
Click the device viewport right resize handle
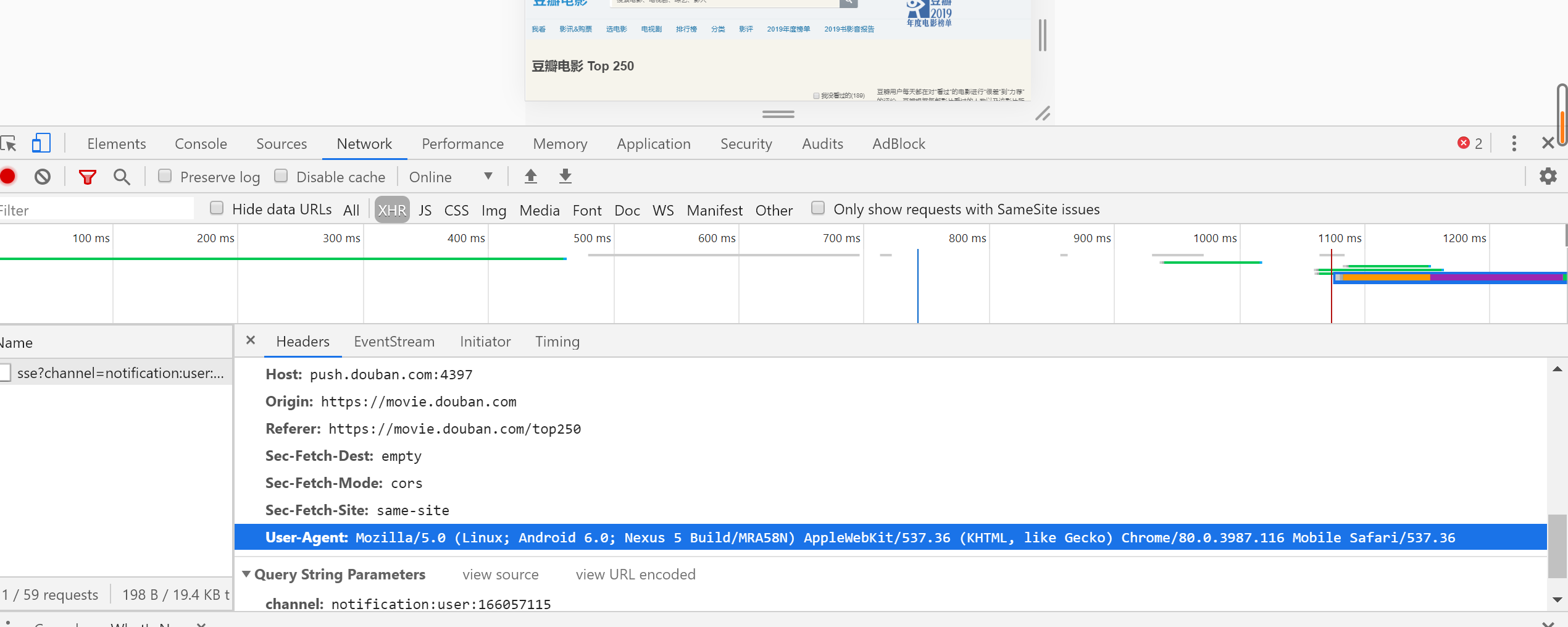click(1043, 35)
